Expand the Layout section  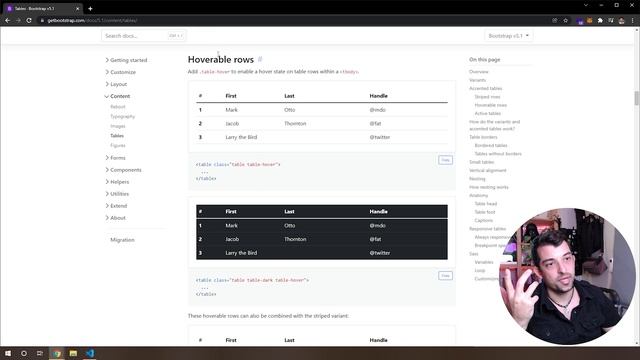point(116,84)
